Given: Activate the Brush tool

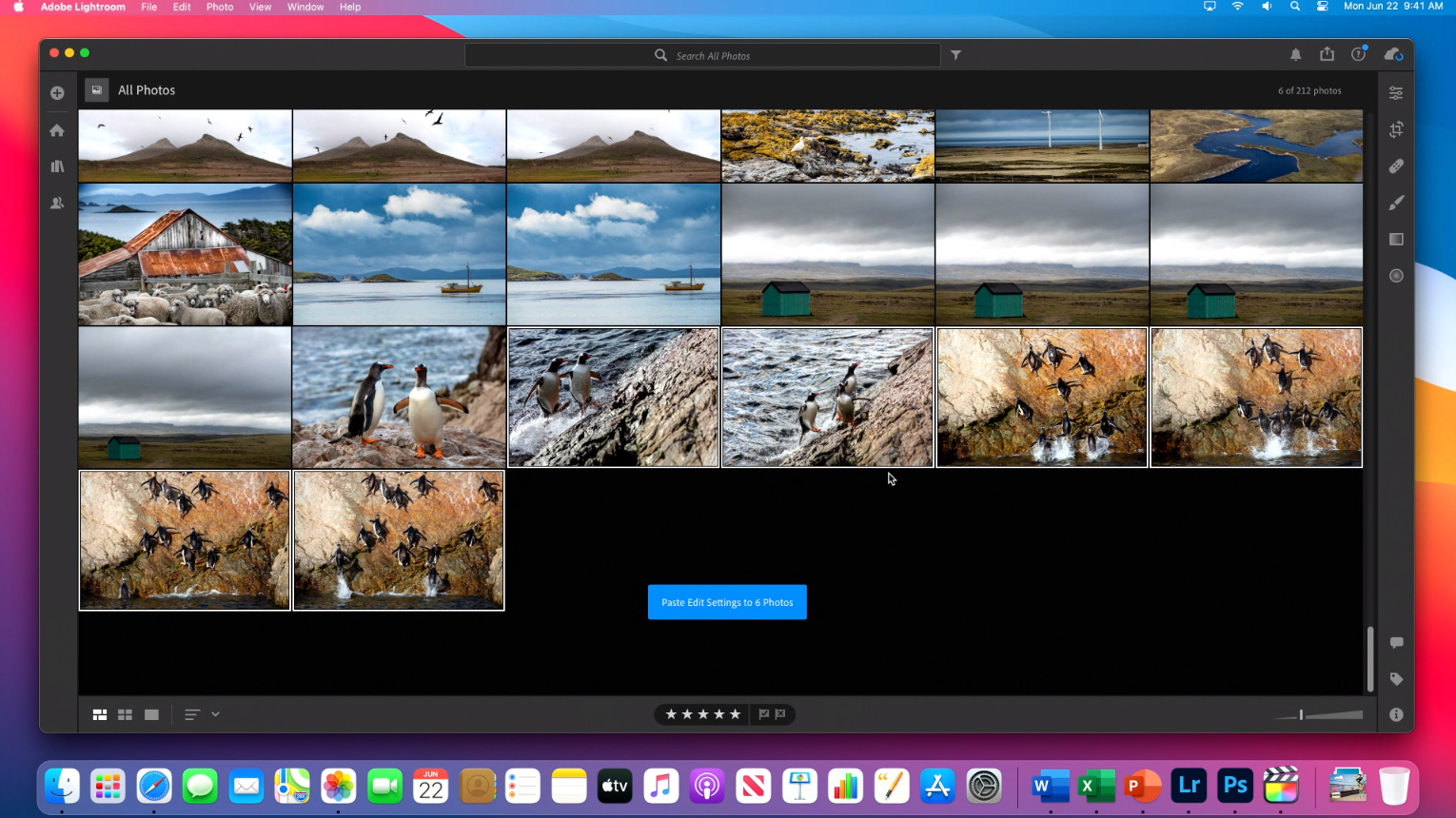Looking at the screenshot, I should coord(1395,203).
